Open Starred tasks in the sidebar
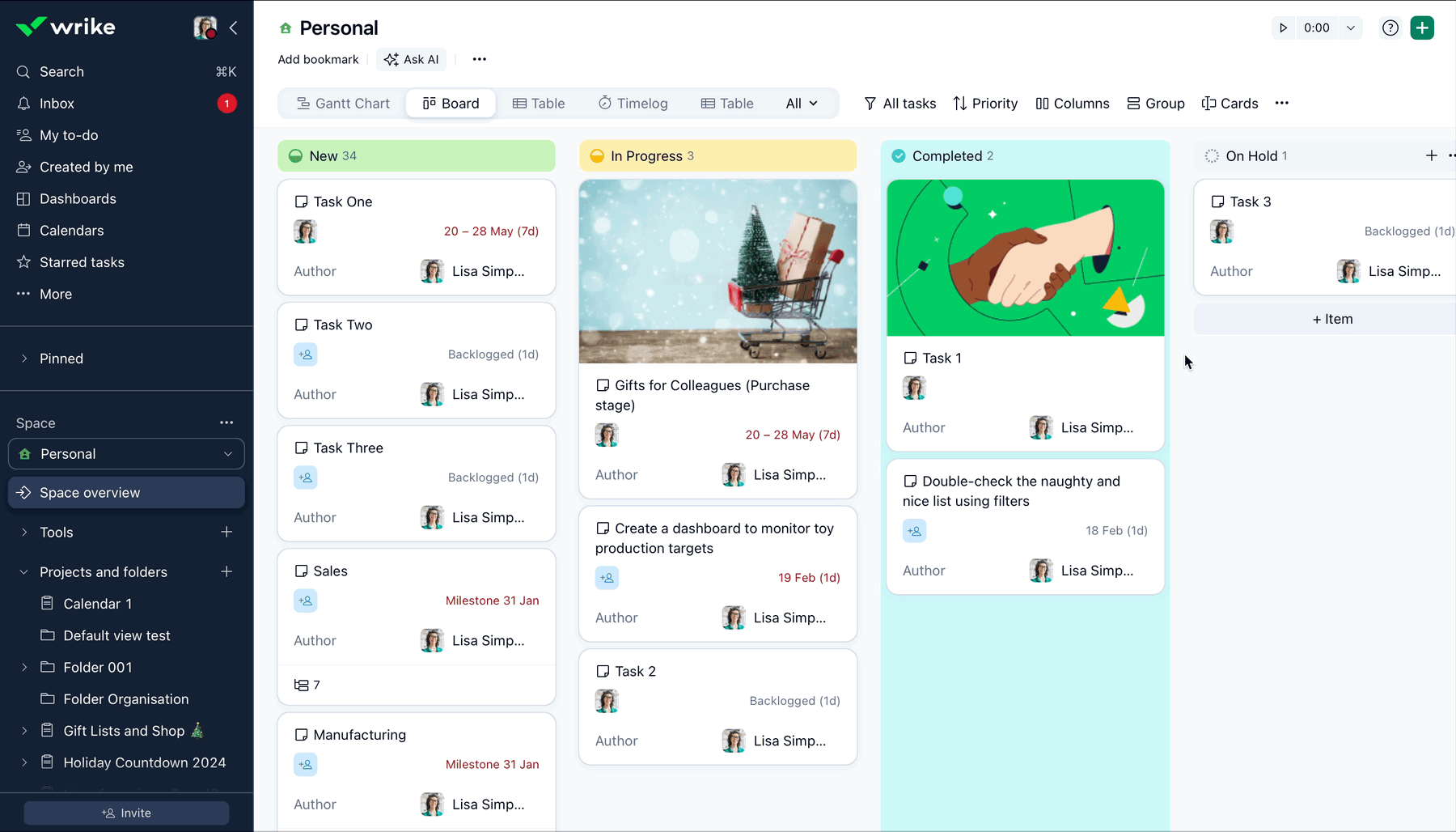The image size is (1456, 832). click(x=81, y=261)
